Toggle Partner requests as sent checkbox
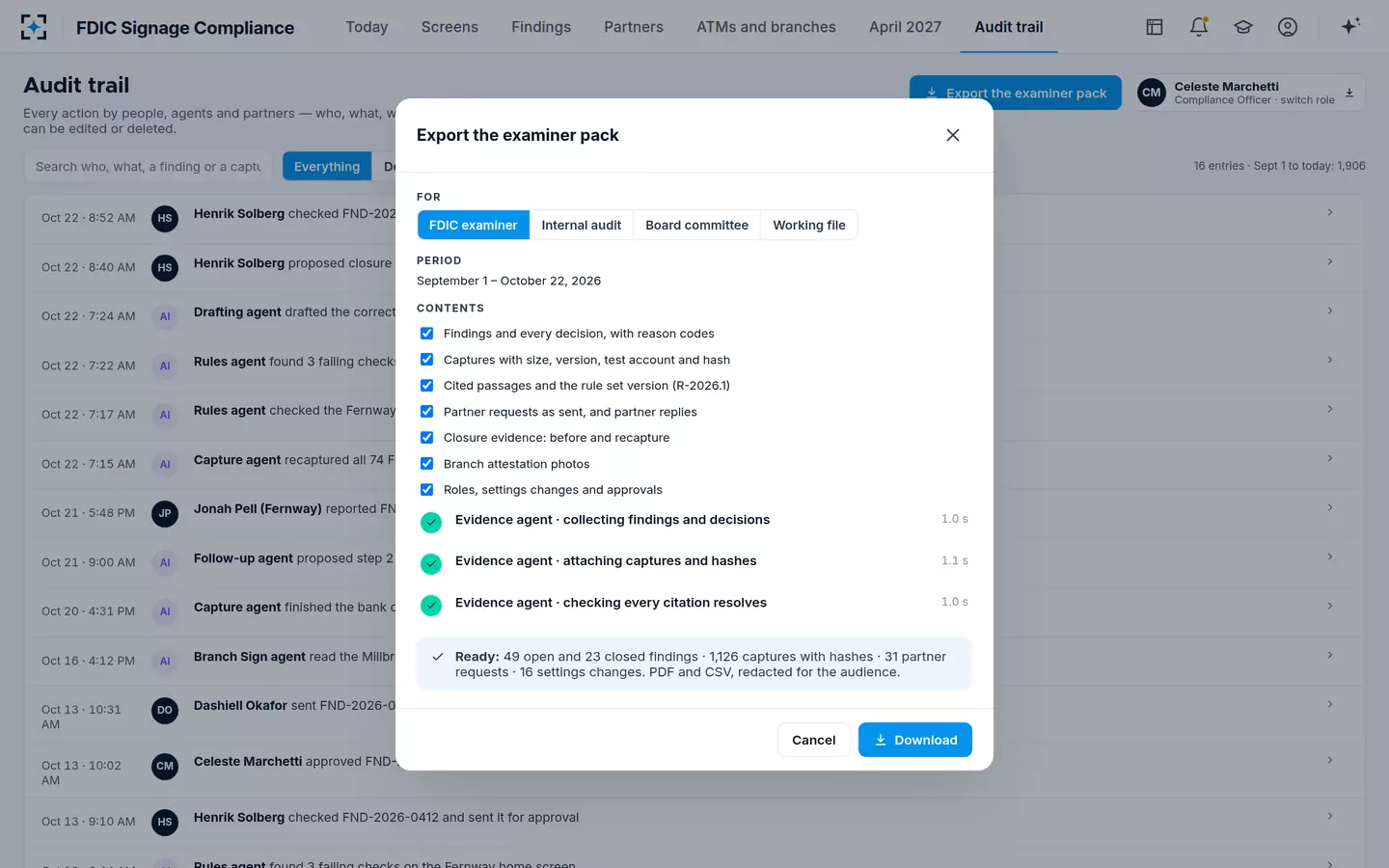Screen dimensions: 1389x868 [426, 412]
